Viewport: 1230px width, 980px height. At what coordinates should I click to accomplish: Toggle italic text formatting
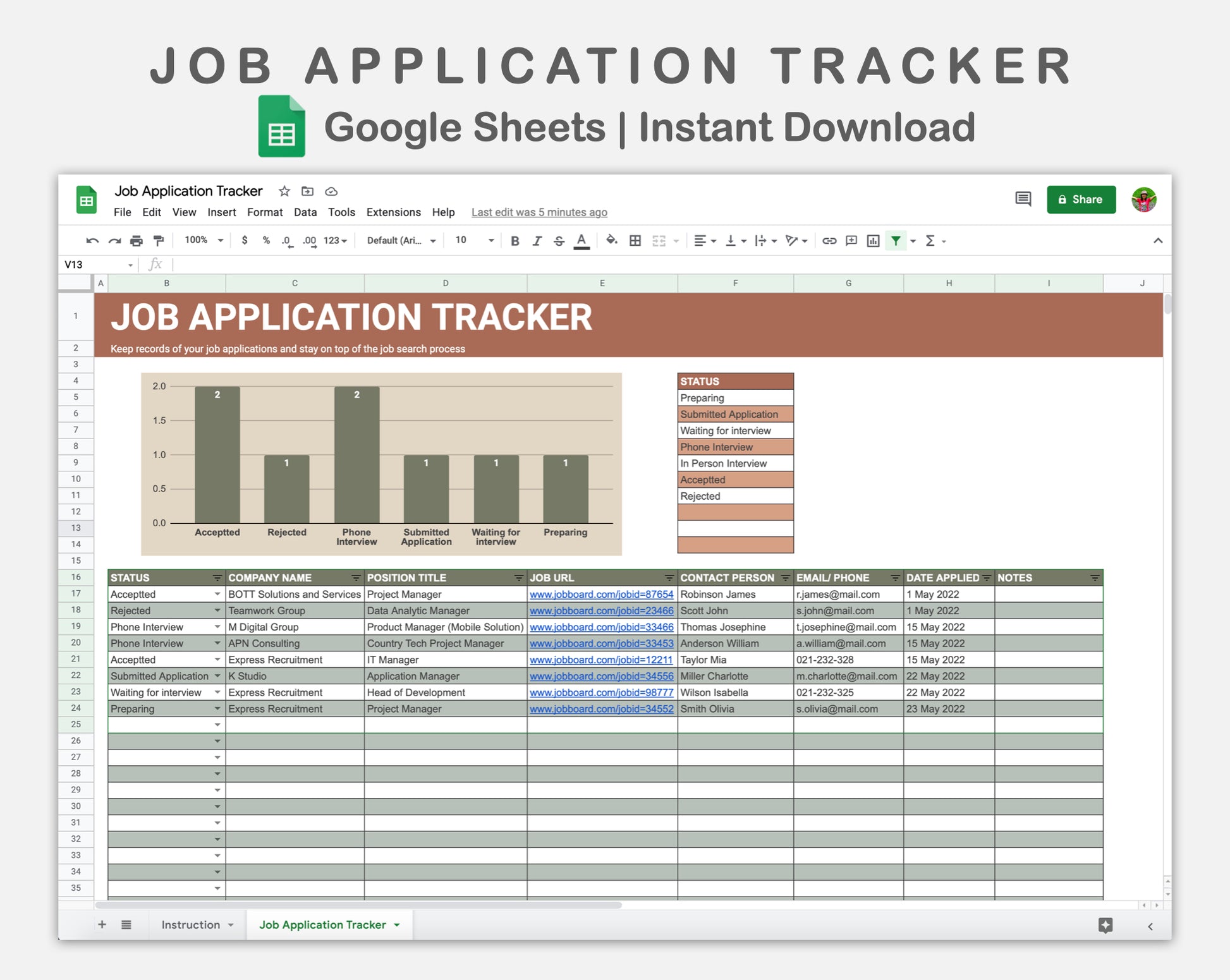tap(537, 241)
